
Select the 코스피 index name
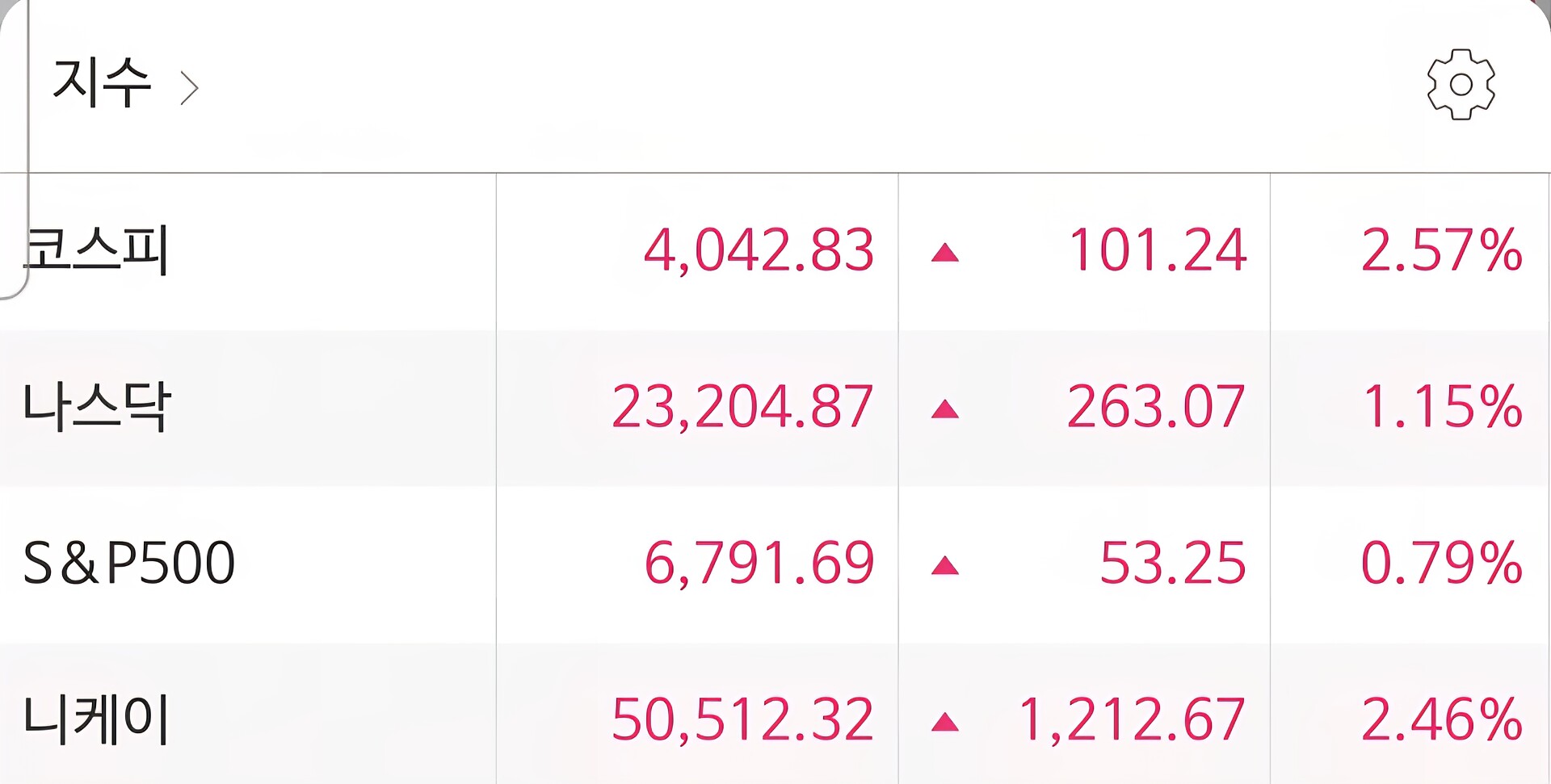click(x=97, y=250)
